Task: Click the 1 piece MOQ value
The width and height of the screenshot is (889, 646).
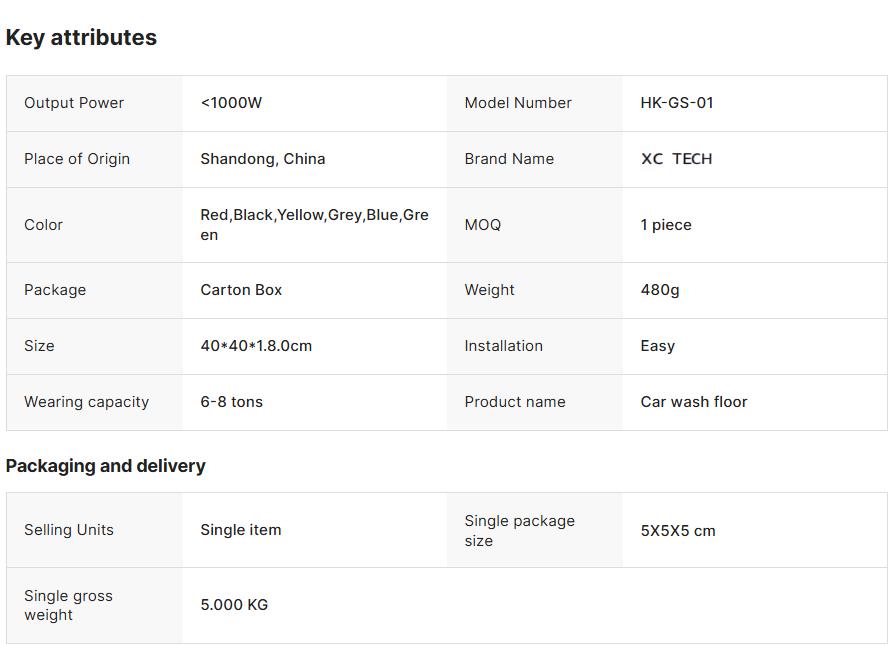Action: [x=666, y=225]
